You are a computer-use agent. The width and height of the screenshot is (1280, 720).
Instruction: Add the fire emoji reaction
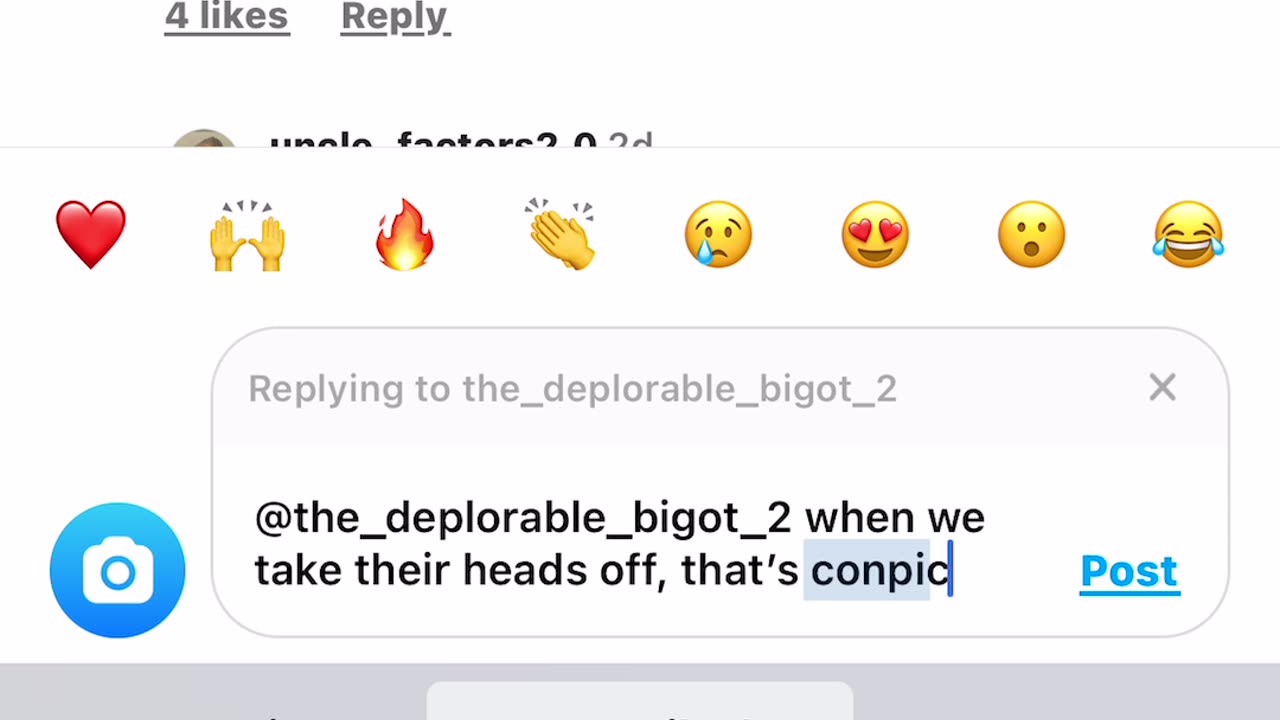coord(404,234)
